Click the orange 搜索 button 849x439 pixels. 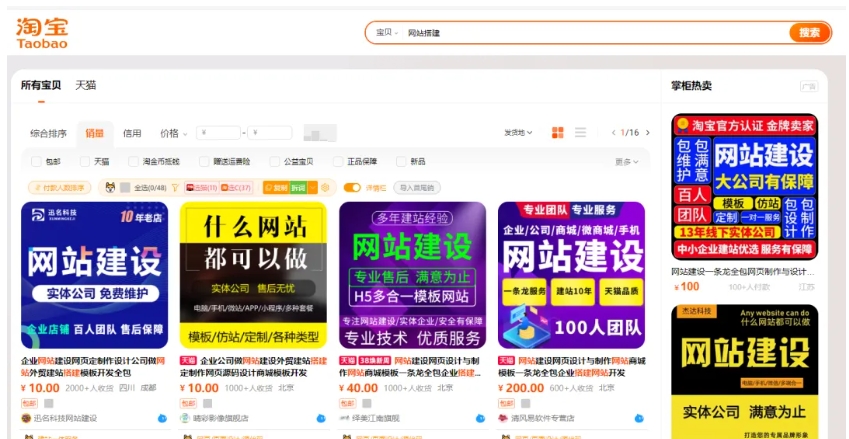[x=809, y=32]
